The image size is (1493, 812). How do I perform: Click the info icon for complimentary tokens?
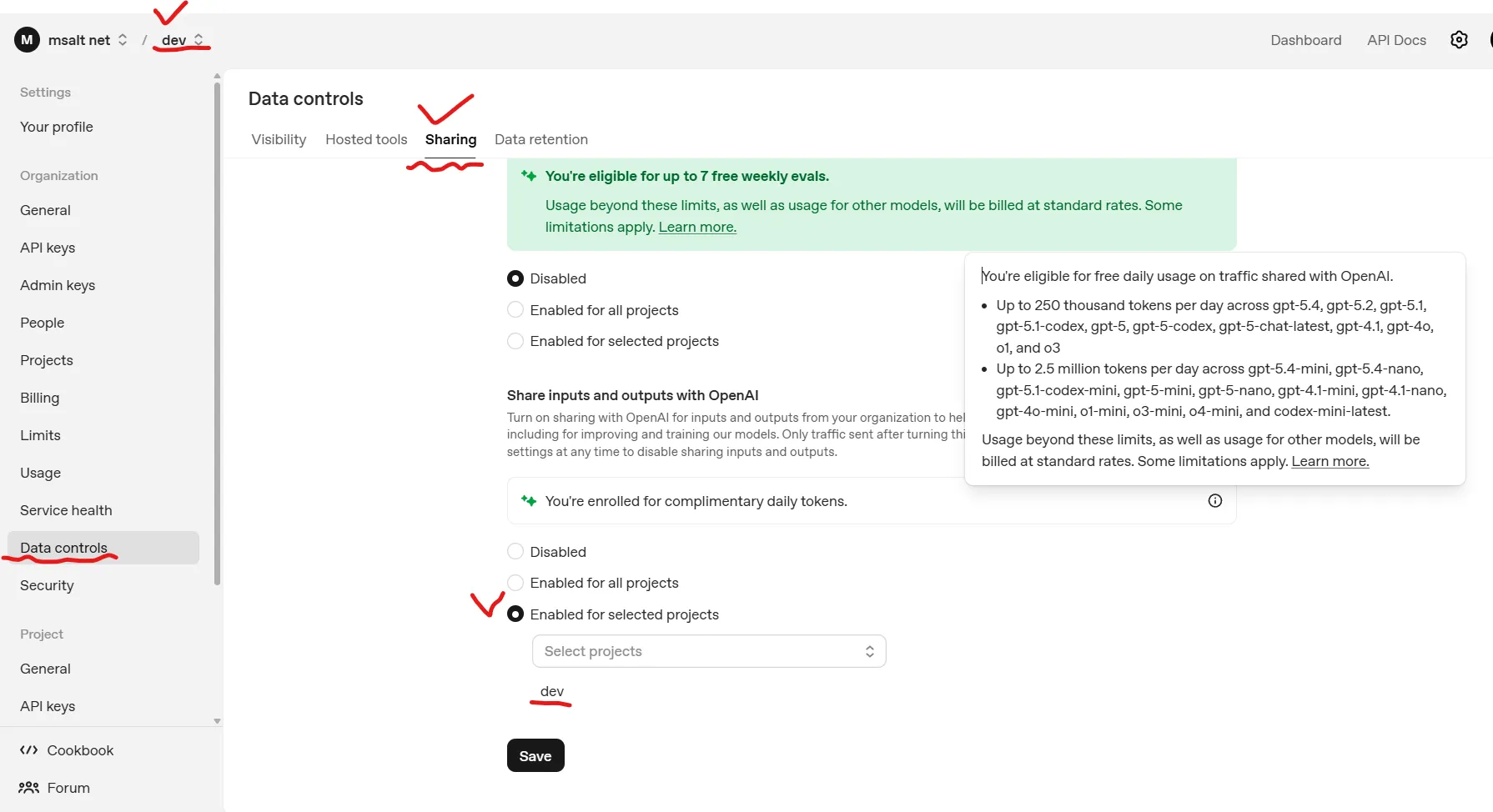pyautogui.click(x=1215, y=501)
